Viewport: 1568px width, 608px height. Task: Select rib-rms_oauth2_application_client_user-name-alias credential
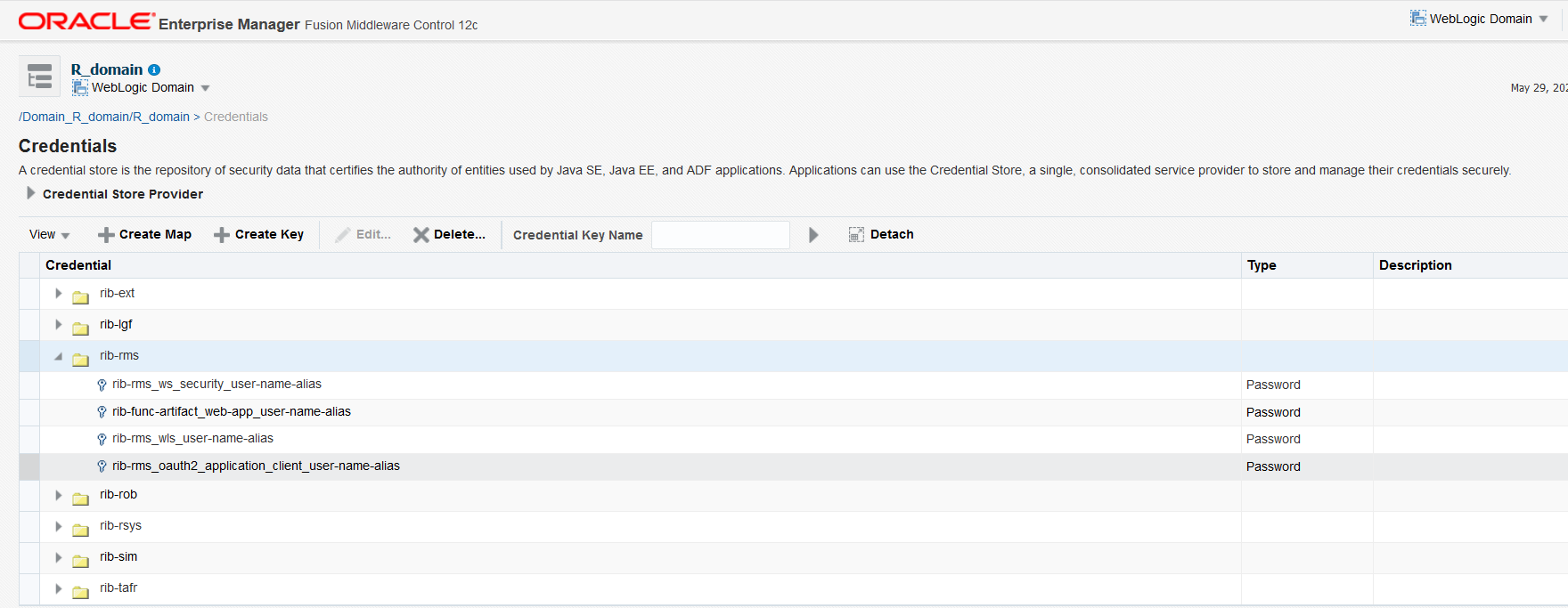[256, 466]
